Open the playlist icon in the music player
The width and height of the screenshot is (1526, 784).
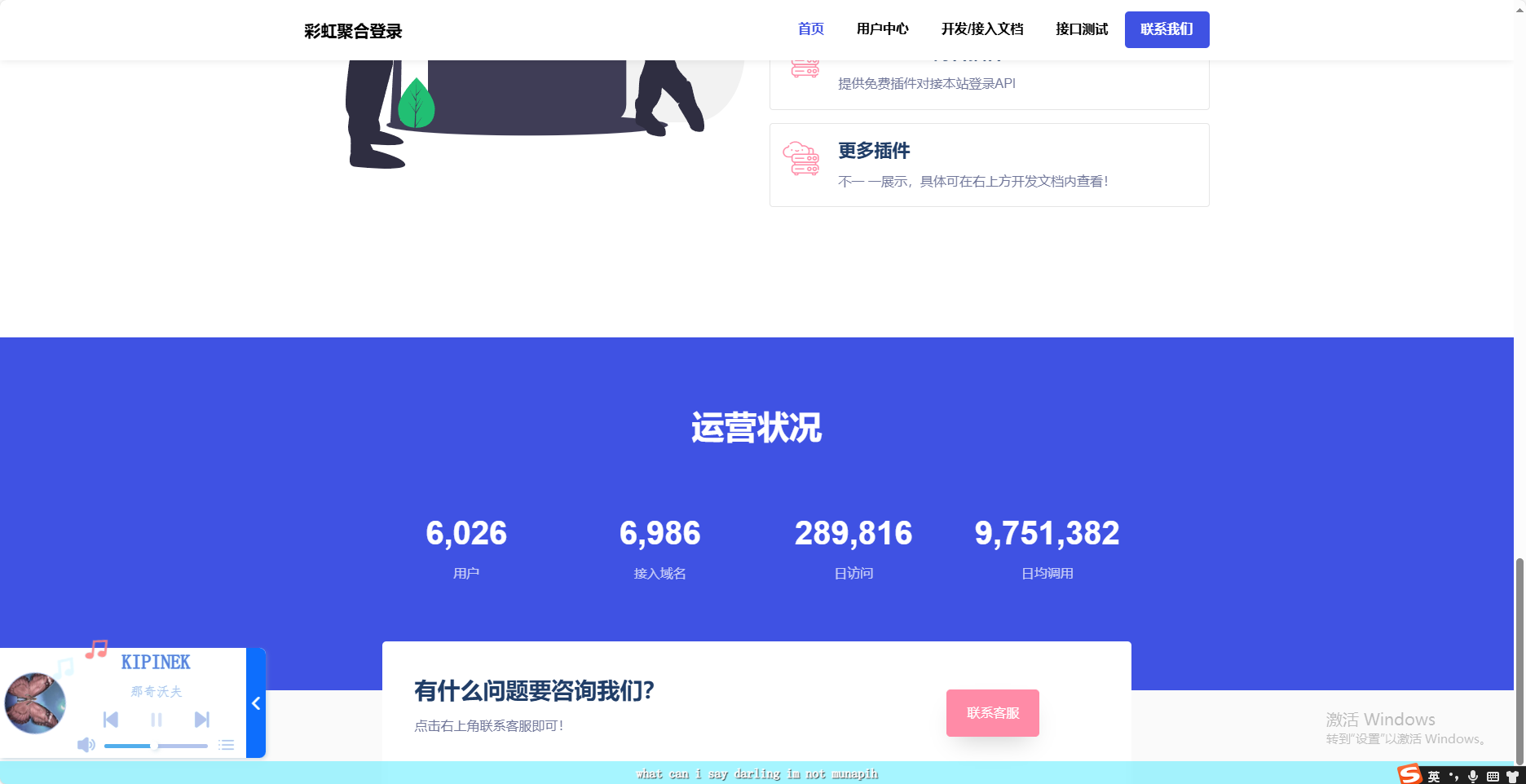226,745
